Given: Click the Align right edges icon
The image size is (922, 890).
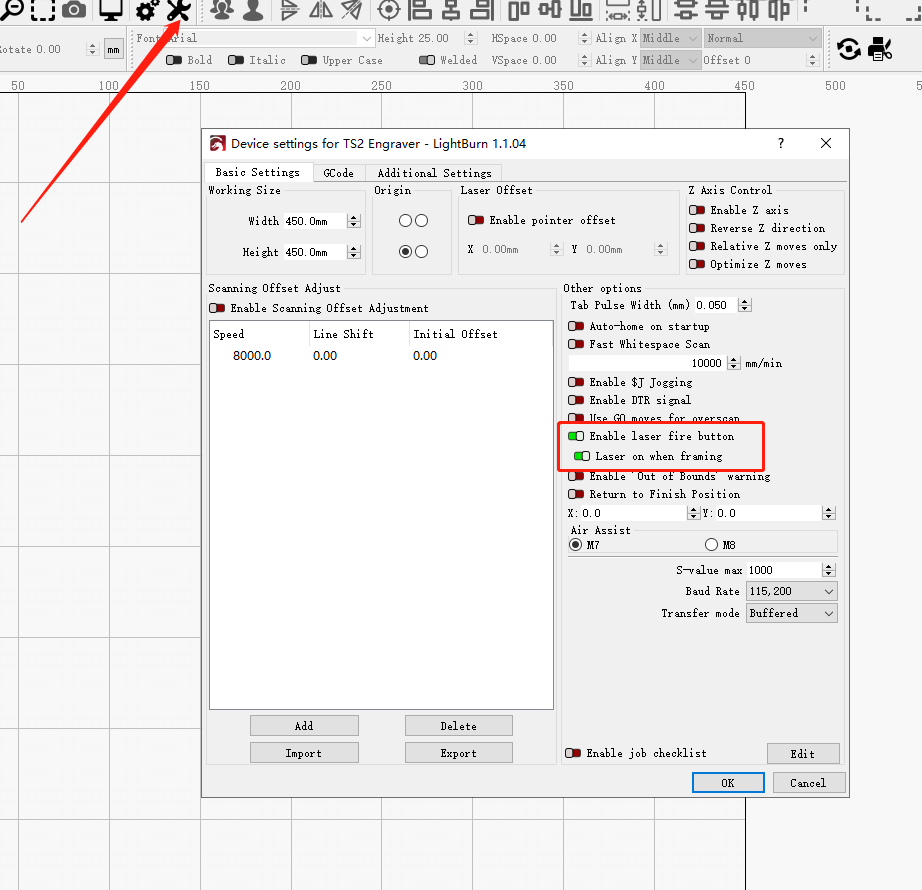Looking at the screenshot, I should tap(482, 9).
